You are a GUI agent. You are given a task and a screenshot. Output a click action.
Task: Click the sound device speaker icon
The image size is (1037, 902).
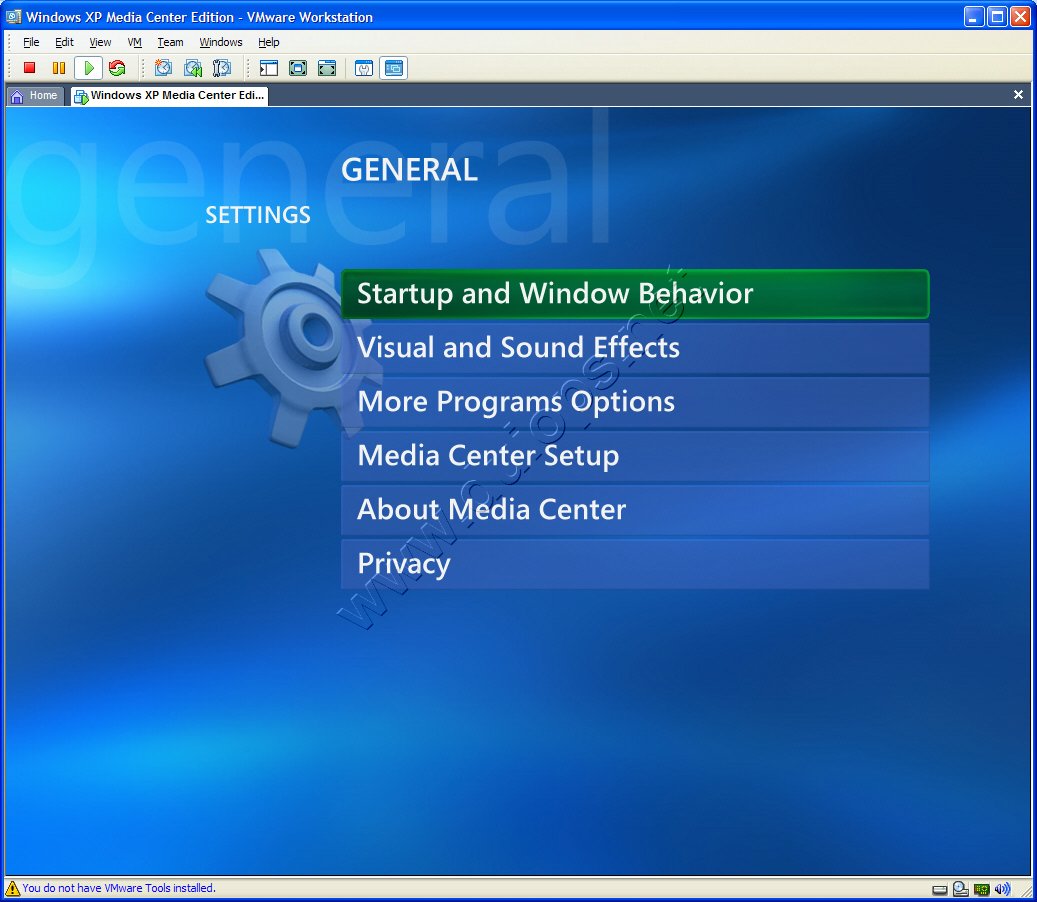pyautogui.click(x=1003, y=889)
